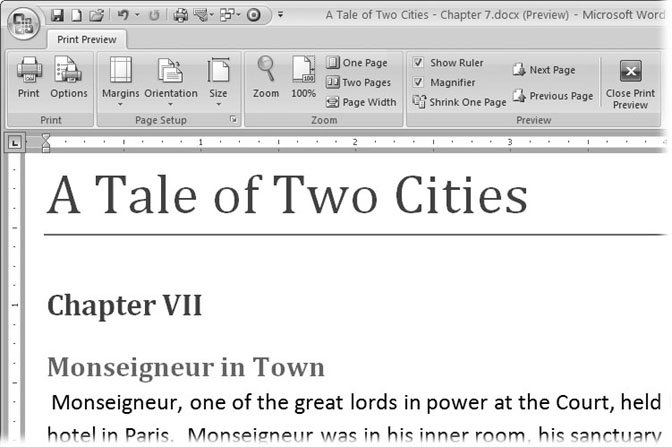Click the ruler tab selector box
The height and width of the screenshot is (447, 672).
tap(11, 143)
